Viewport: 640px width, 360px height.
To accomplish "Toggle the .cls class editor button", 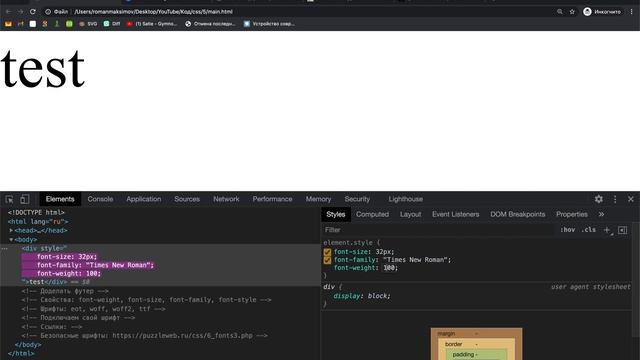I will coord(588,230).
